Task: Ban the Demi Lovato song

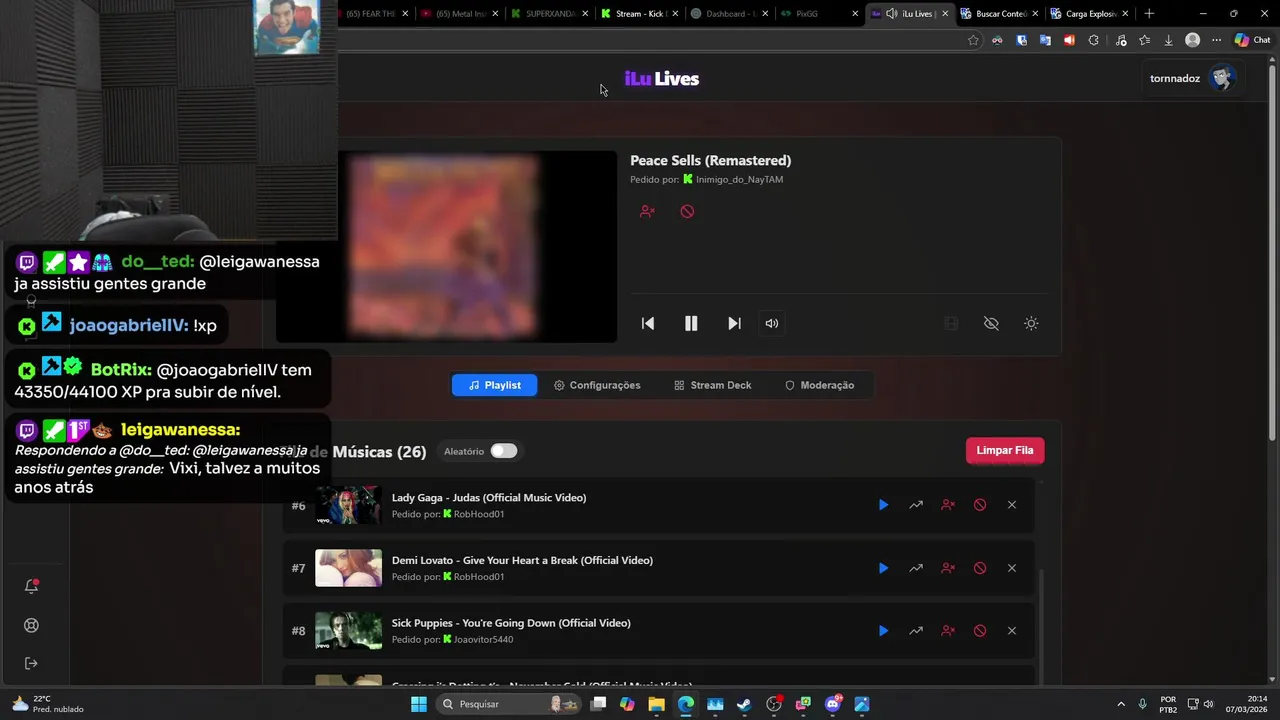Action: tap(980, 568)
